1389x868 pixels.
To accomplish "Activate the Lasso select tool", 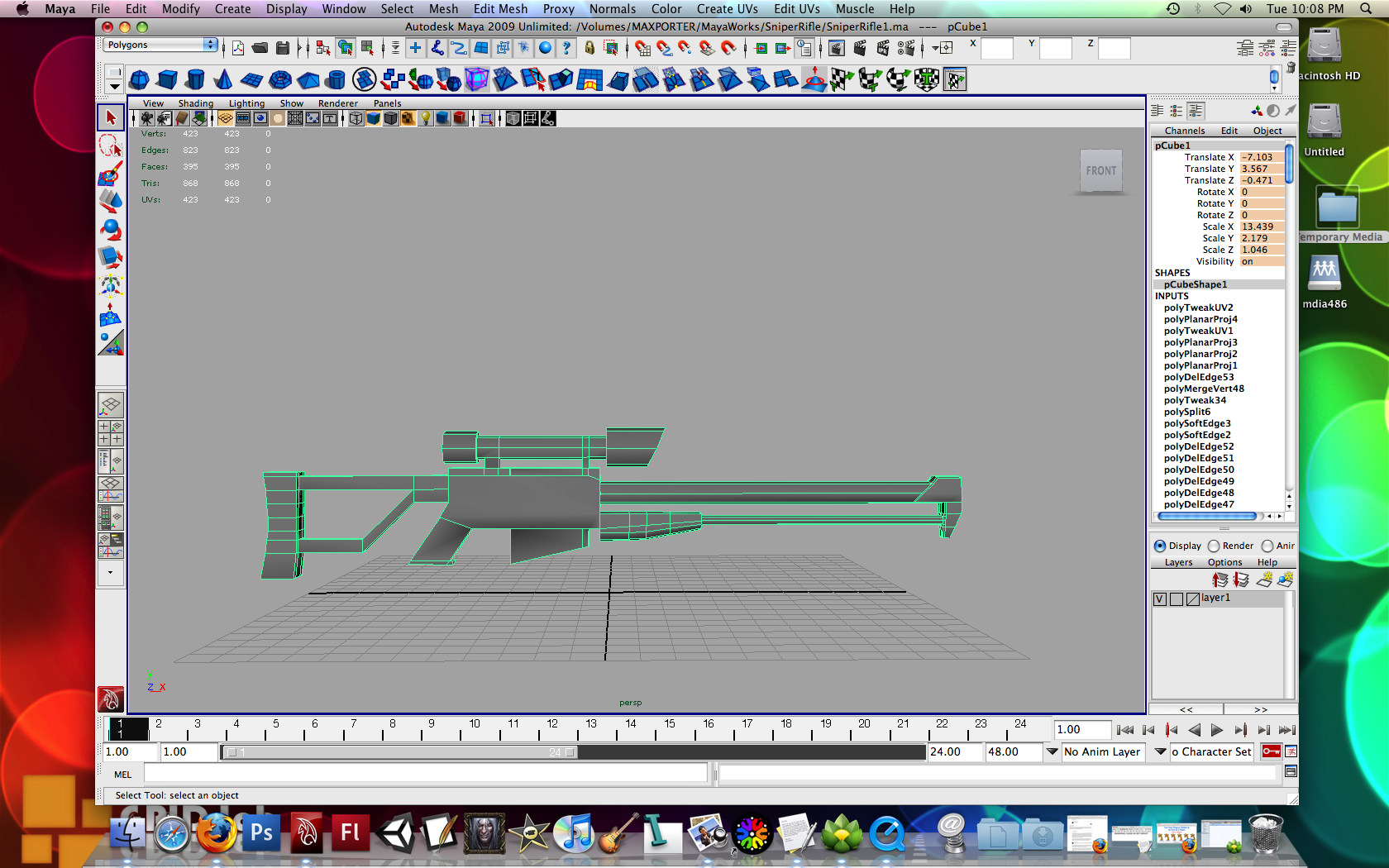I will pyautogui.click(x=111, y=146).
